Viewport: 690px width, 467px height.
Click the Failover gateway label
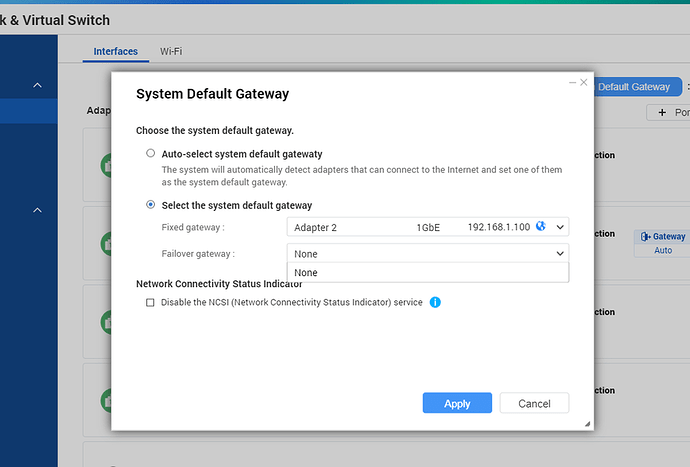198,254
